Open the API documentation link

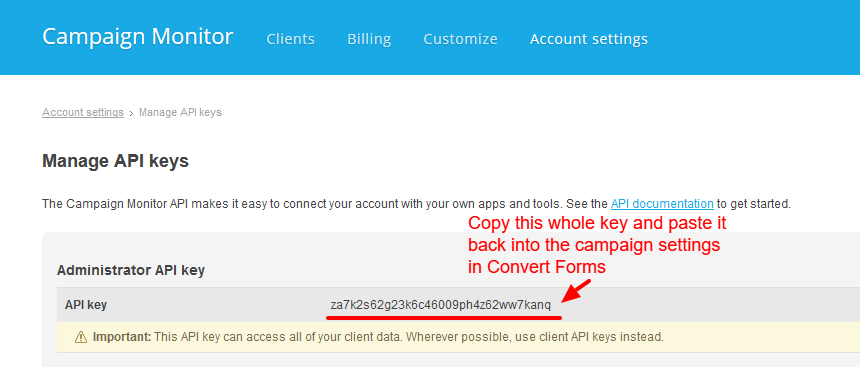662,204
